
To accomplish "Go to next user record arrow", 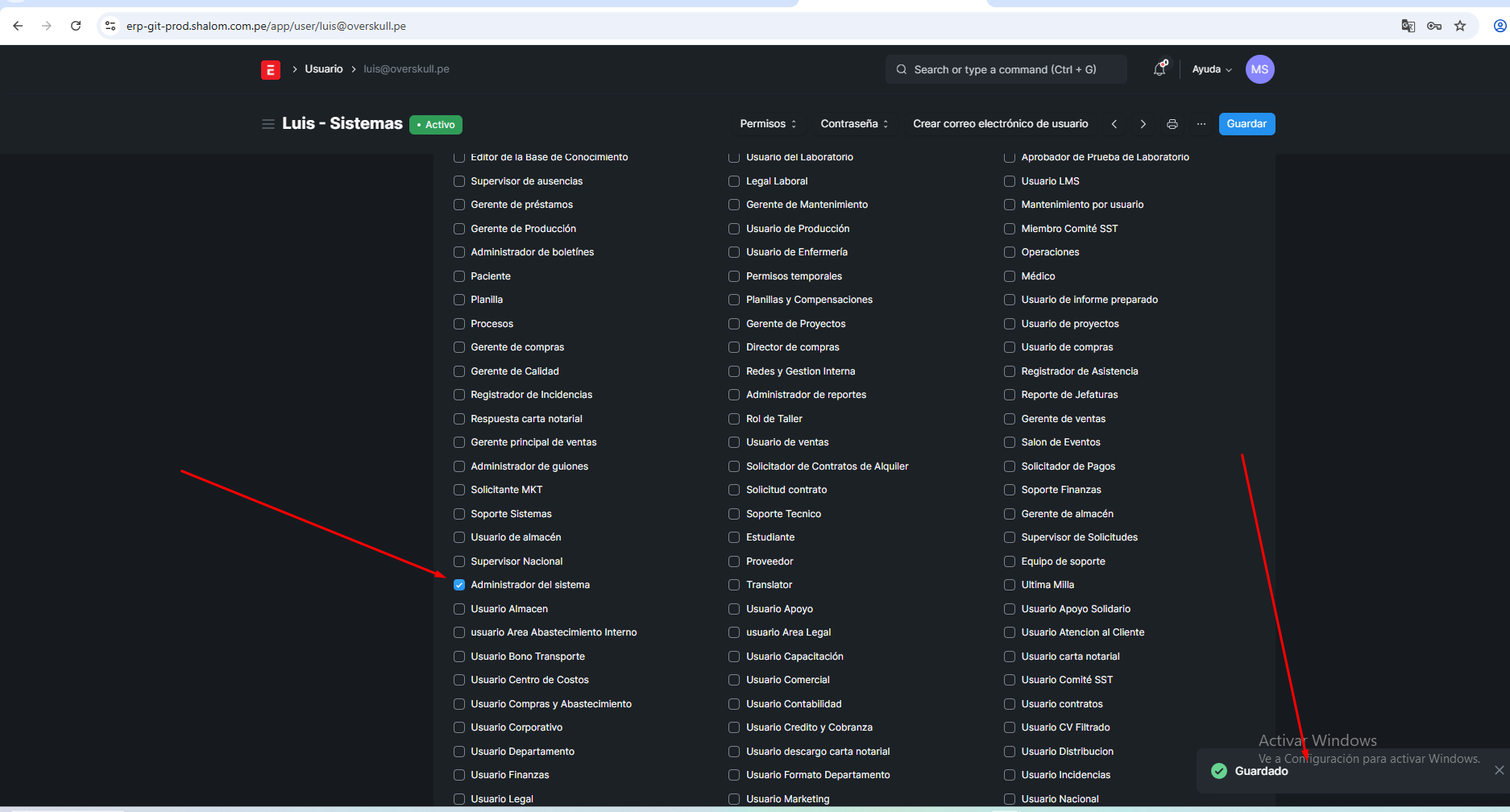I will coord(1143,124).
